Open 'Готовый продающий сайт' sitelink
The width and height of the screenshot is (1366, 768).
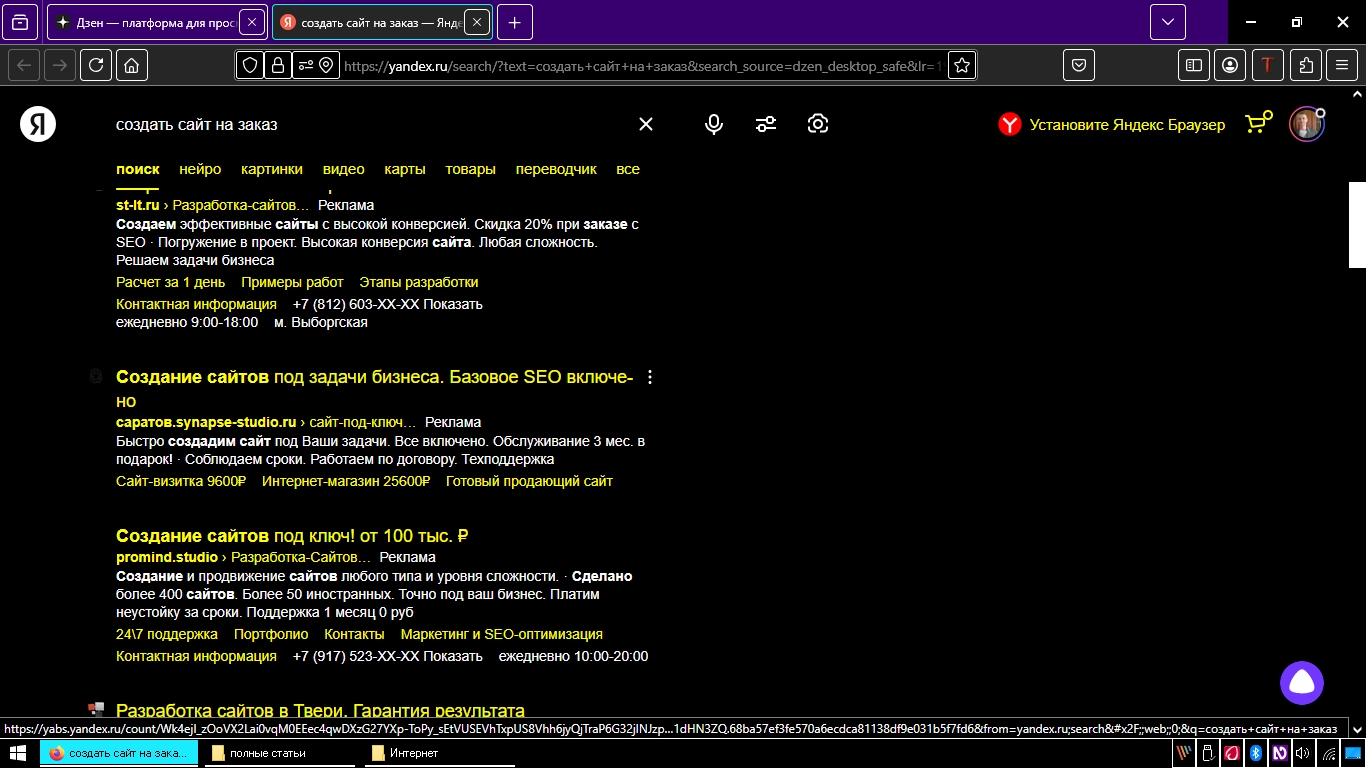[529, 481]
